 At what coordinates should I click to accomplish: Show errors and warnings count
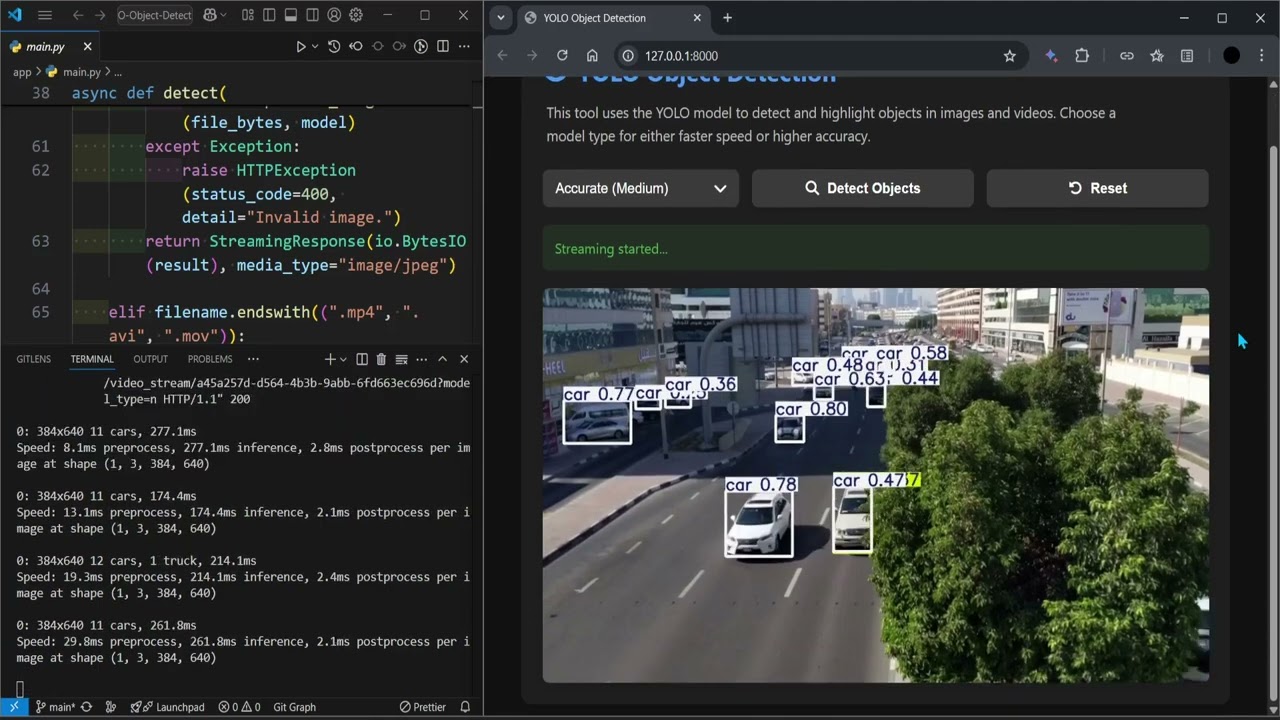point(240,707)
